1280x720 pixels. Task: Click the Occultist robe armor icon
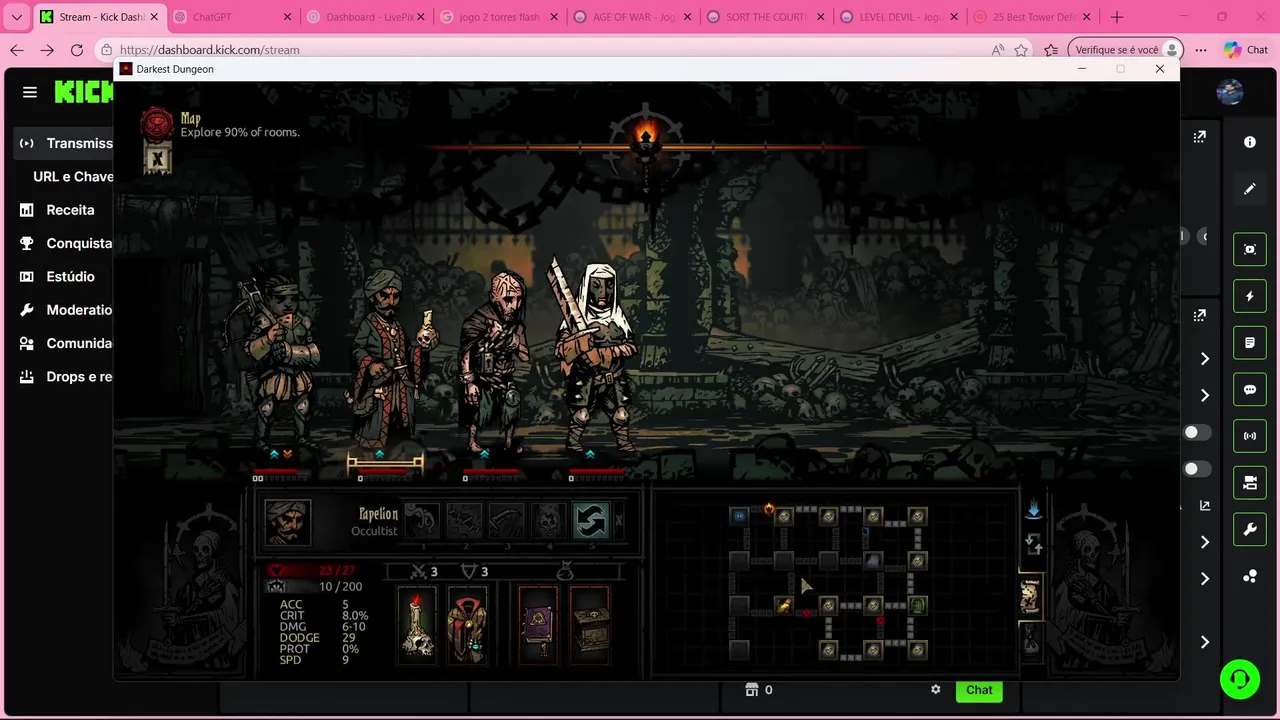(466, 625)
